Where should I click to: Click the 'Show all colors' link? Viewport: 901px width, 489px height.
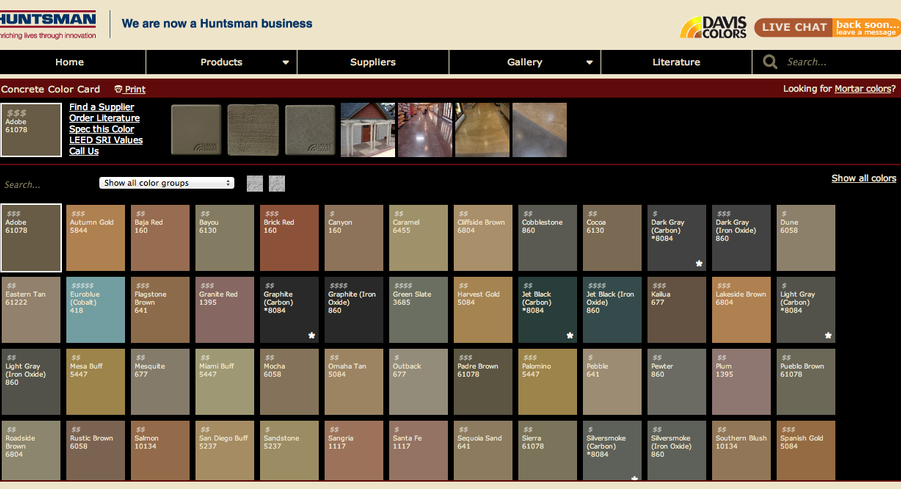tap(863, 178)
